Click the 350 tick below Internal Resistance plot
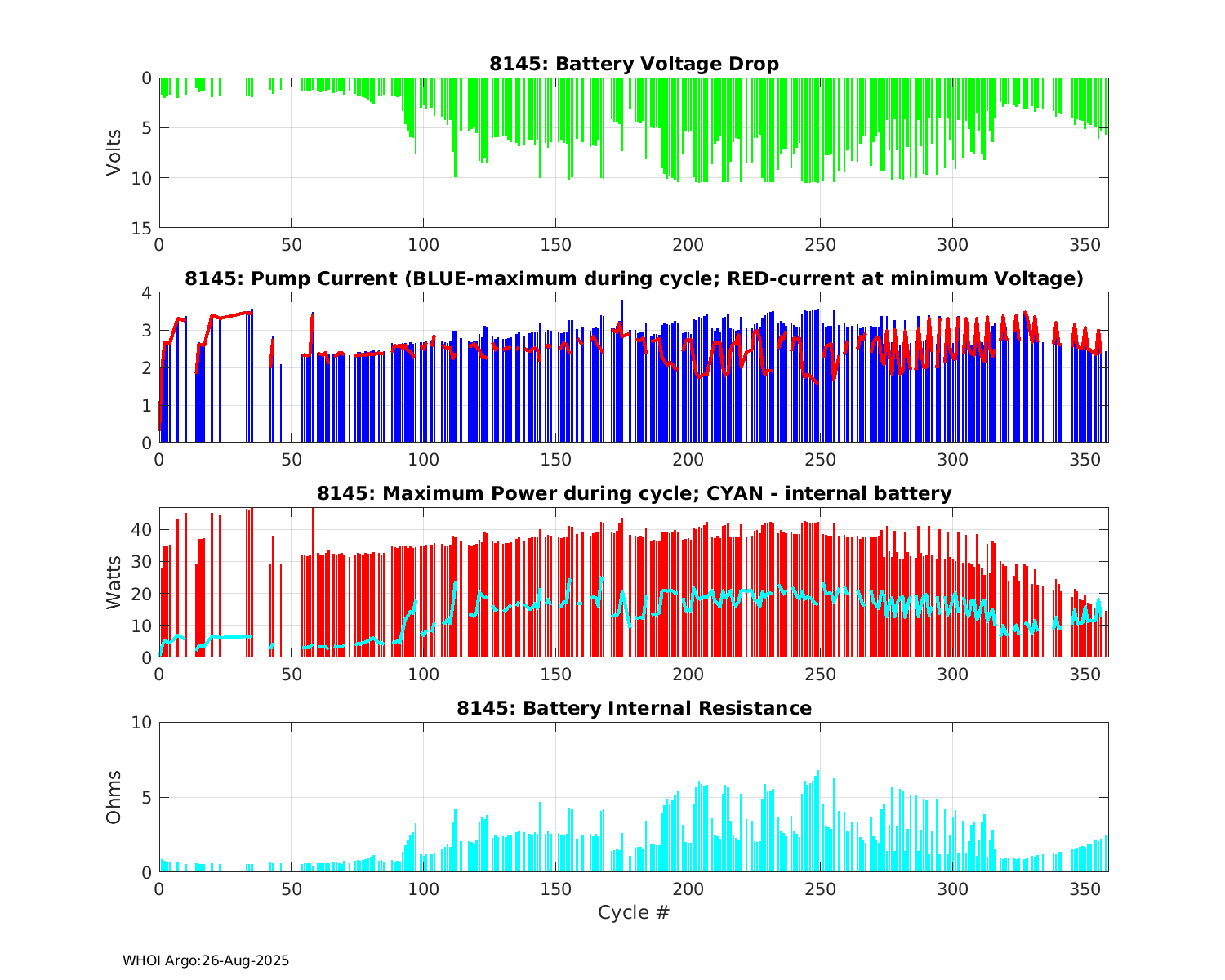 (x=1084, y=889)
